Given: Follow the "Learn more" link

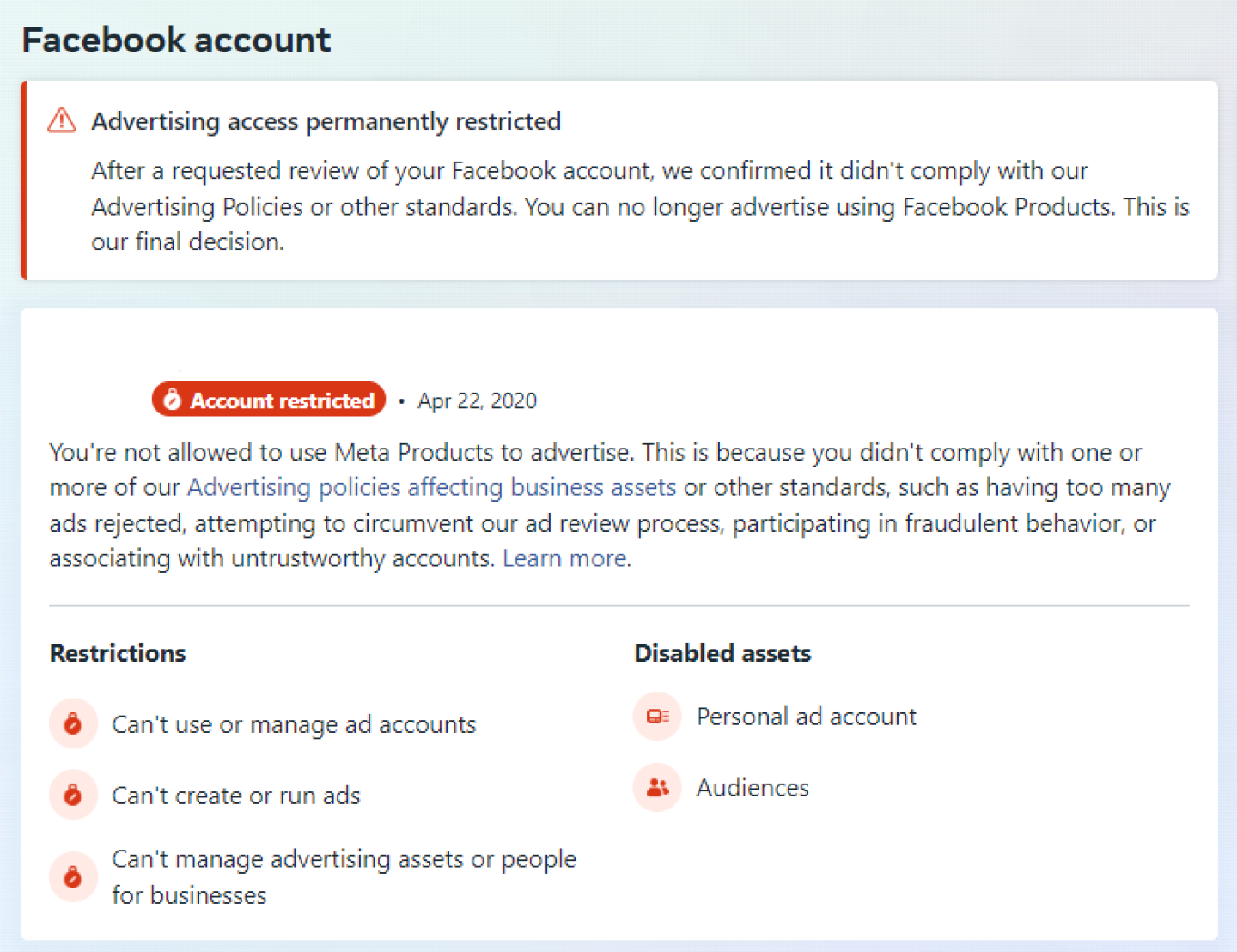Looking at the screenshot, I should [x=564, y=558].
